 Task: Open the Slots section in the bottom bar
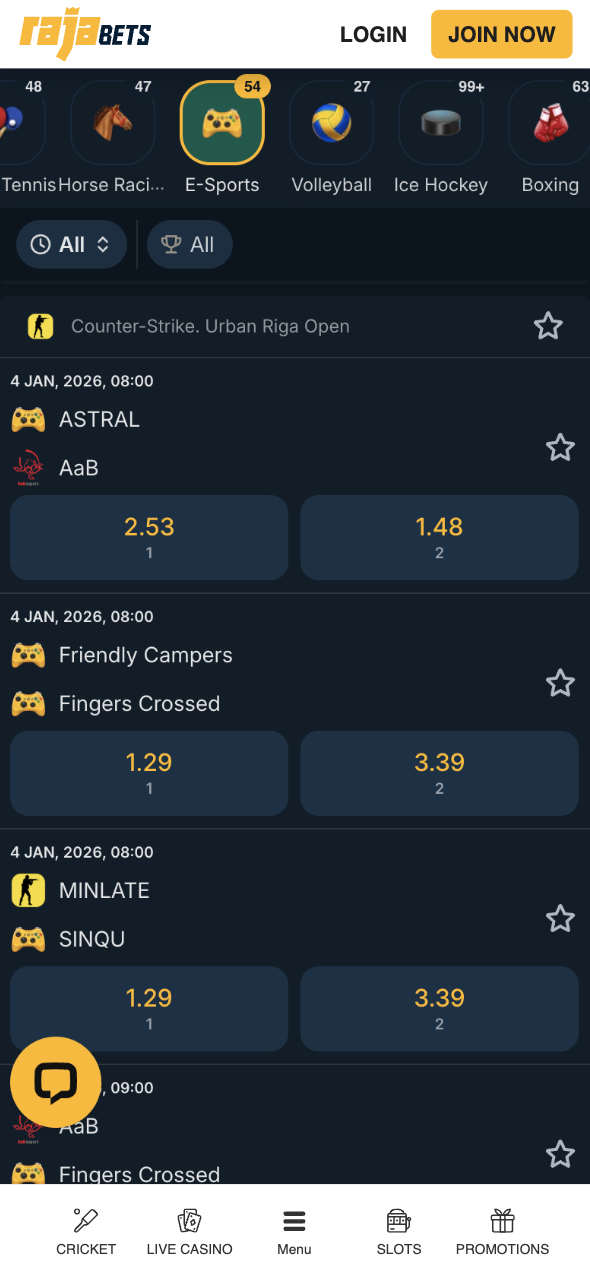click(x=398, y=1229)
